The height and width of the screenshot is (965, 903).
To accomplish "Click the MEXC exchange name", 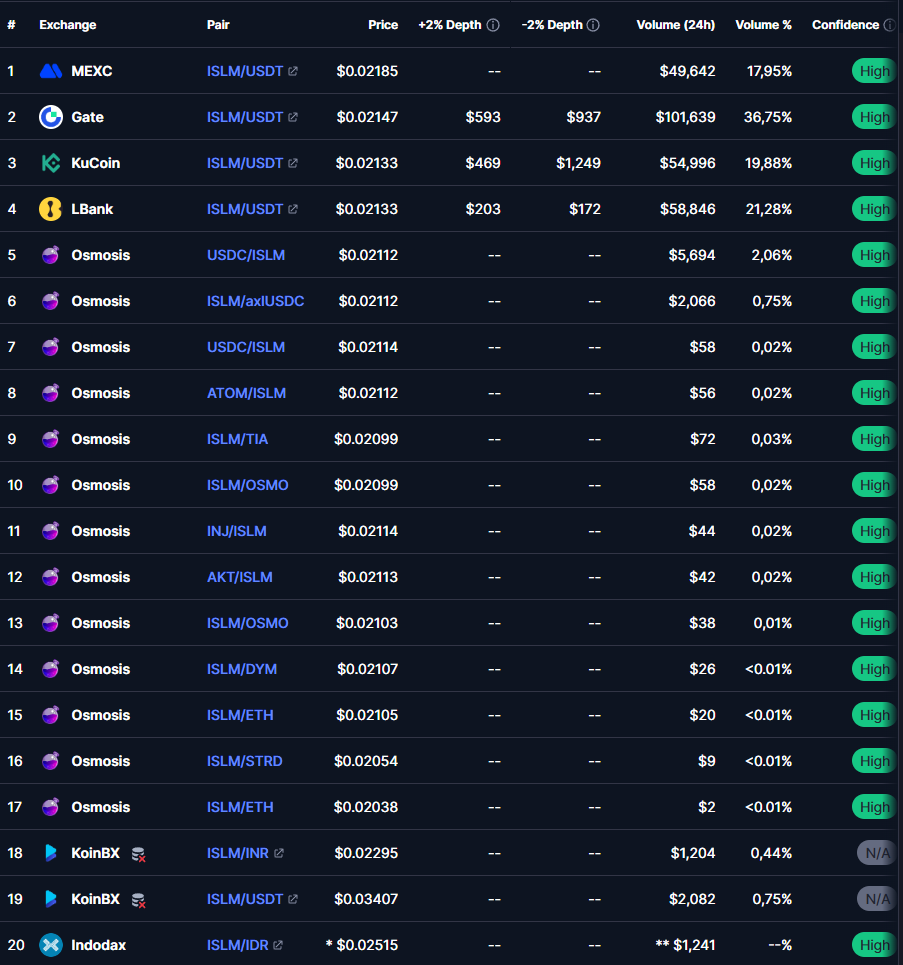I will (x=92, y=71).
